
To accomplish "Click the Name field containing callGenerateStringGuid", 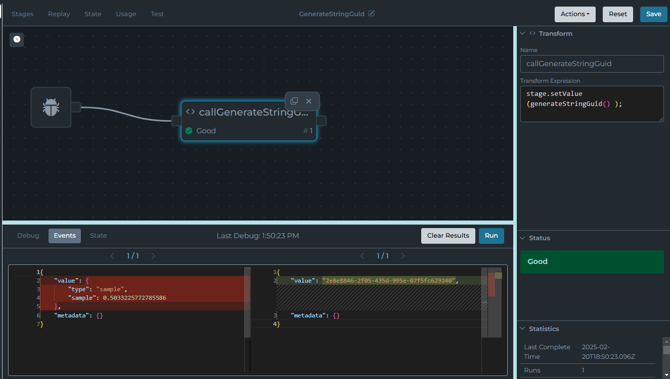I will coord(592,64).
